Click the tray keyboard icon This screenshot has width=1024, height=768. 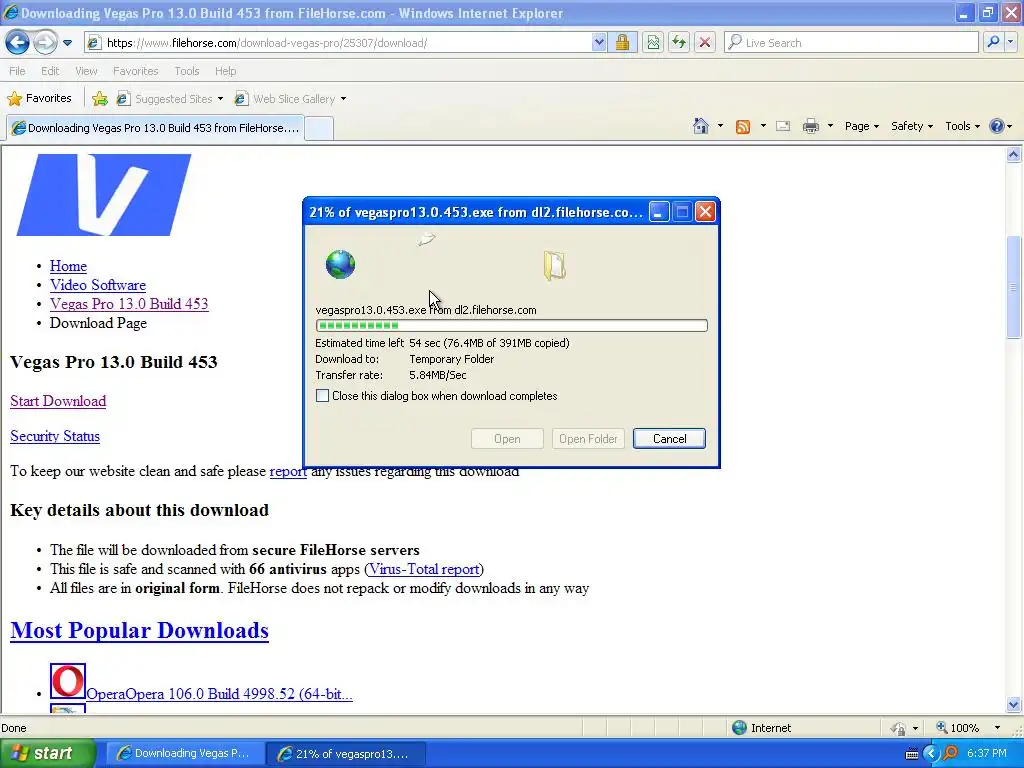pos(912,754)
